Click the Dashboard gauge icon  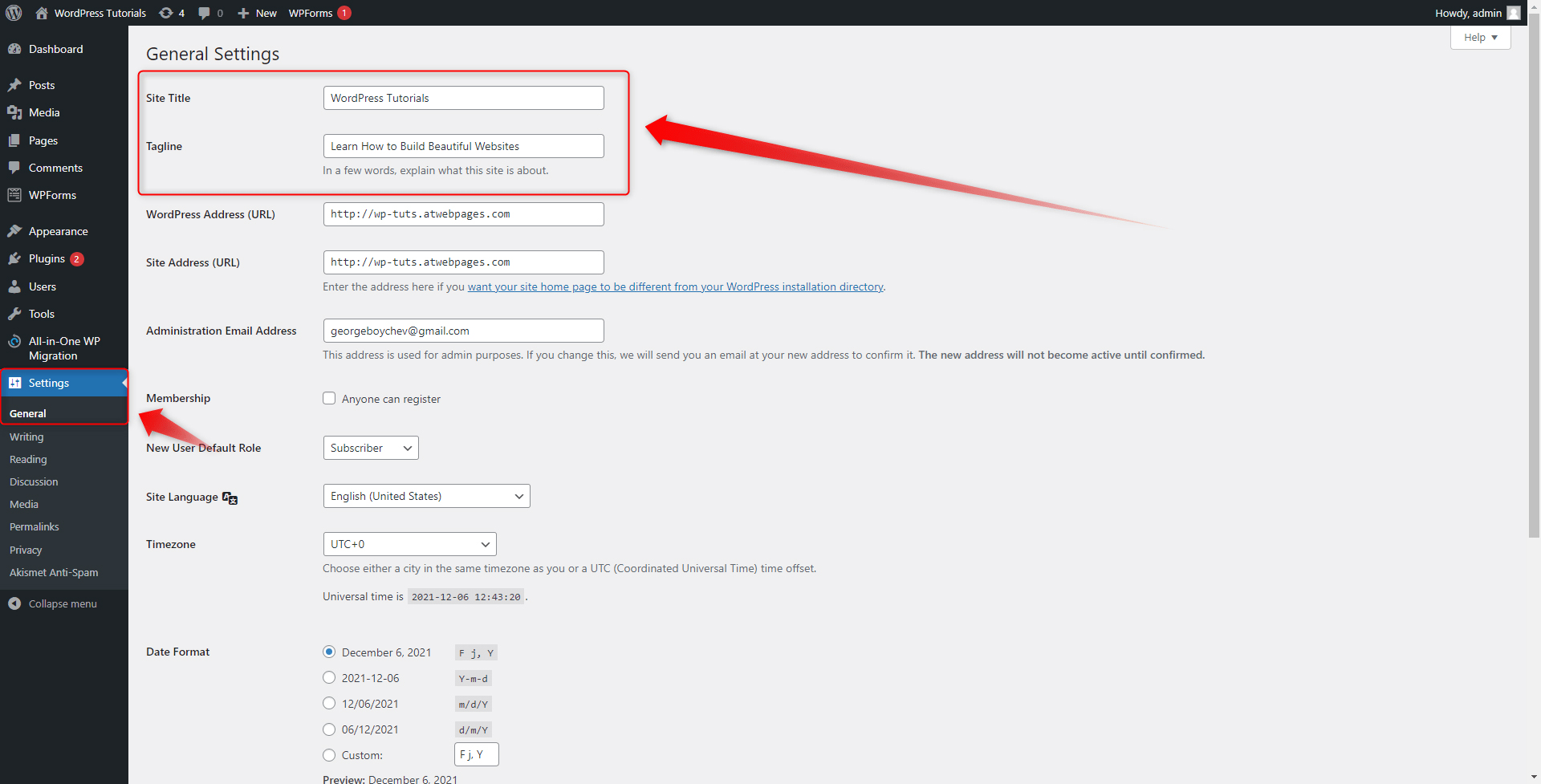(x=14, y=49)
